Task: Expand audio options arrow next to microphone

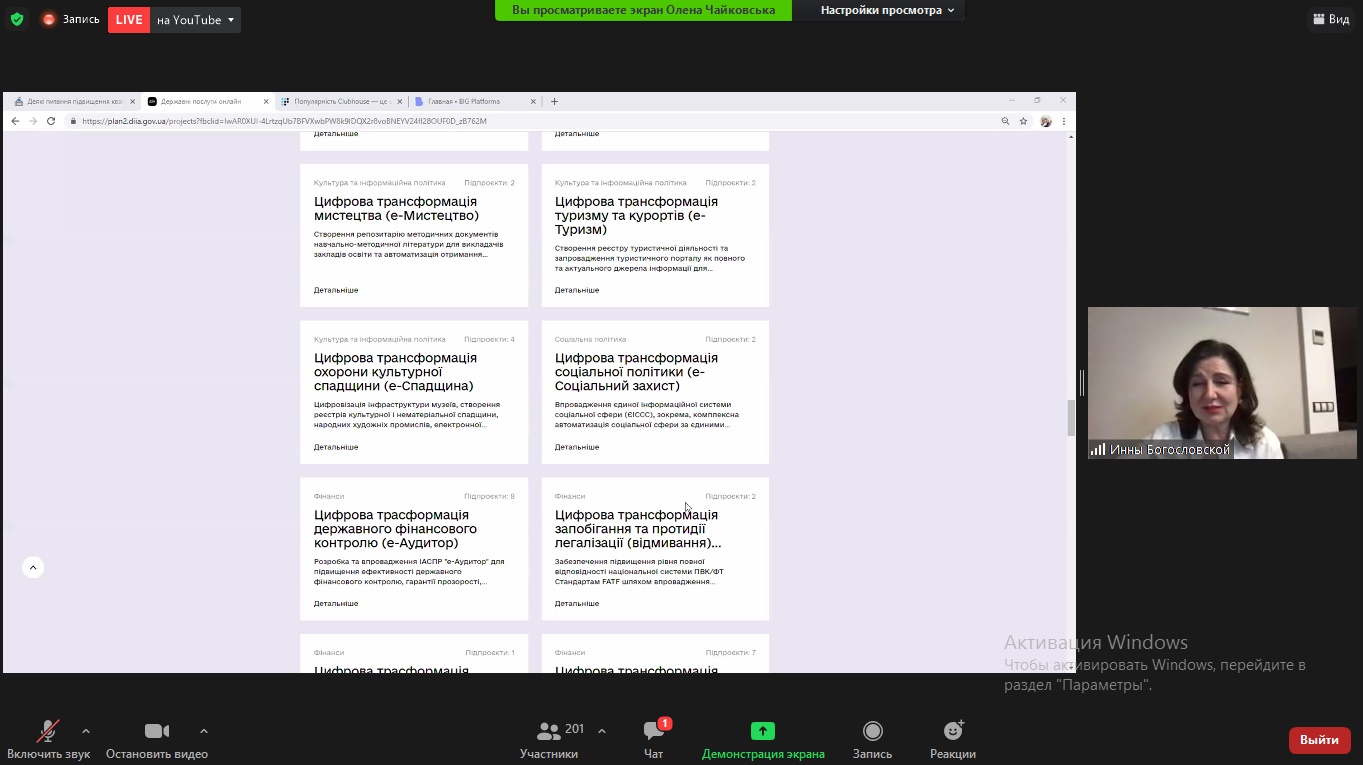Action: click(x=86, y=731)
